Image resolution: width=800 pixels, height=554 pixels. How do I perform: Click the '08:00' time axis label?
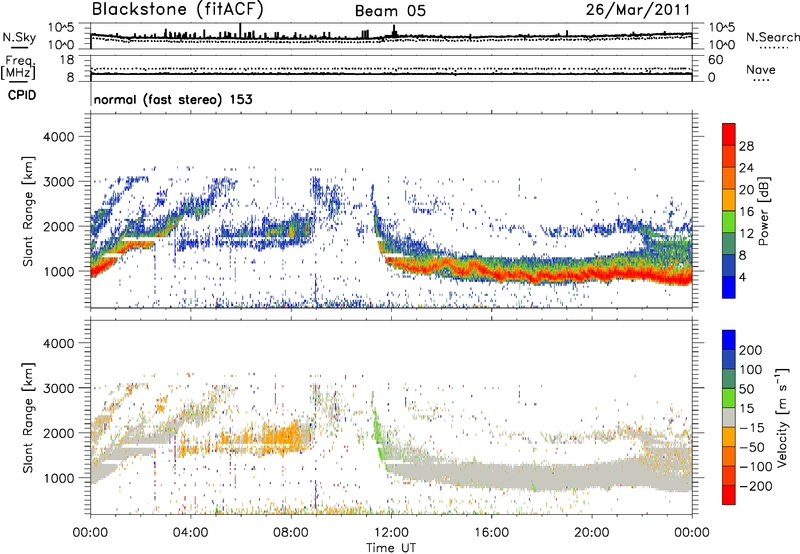pyautogui.click(x=291, y=533)
